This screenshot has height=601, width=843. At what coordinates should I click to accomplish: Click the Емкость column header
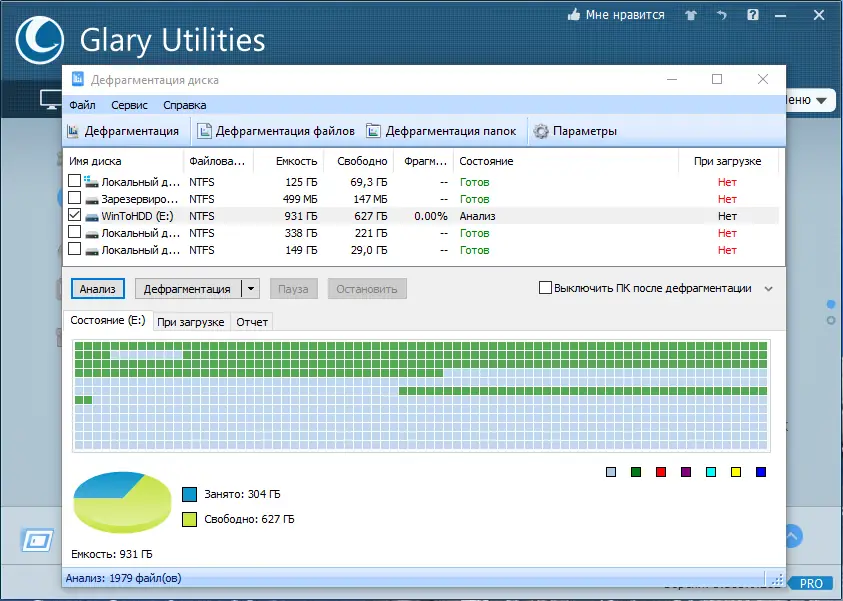(289, 161)
